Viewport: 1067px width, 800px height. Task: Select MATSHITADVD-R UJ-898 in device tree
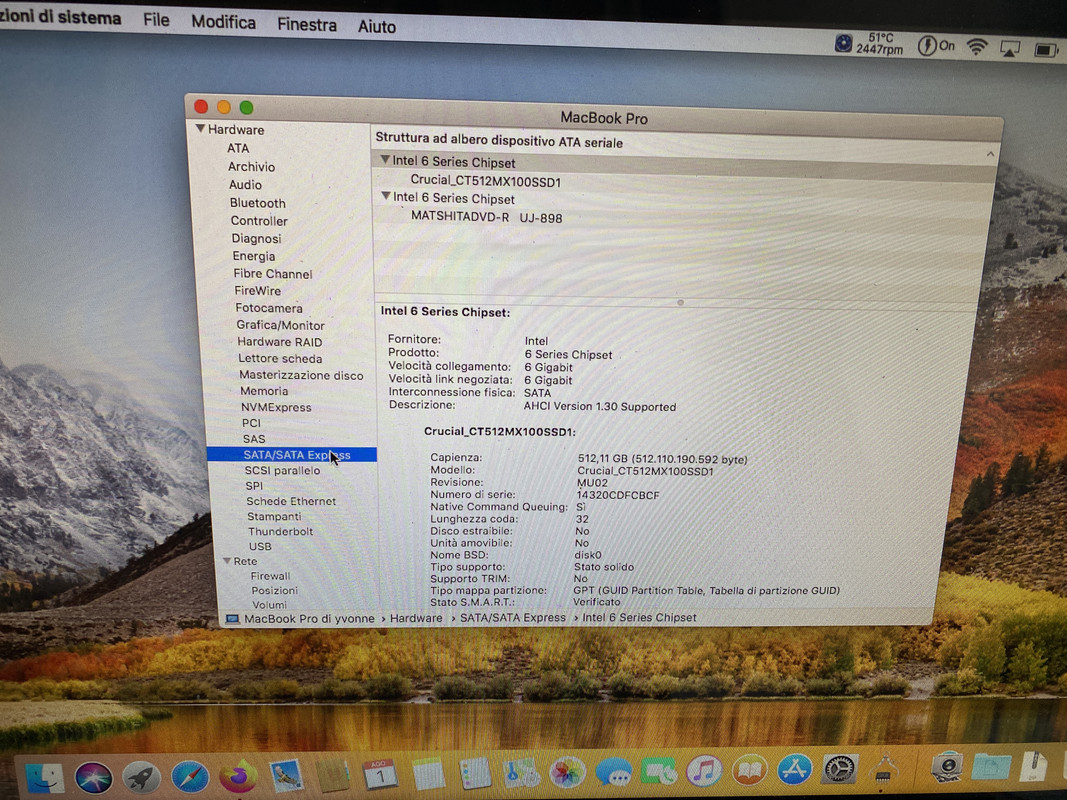487,217
